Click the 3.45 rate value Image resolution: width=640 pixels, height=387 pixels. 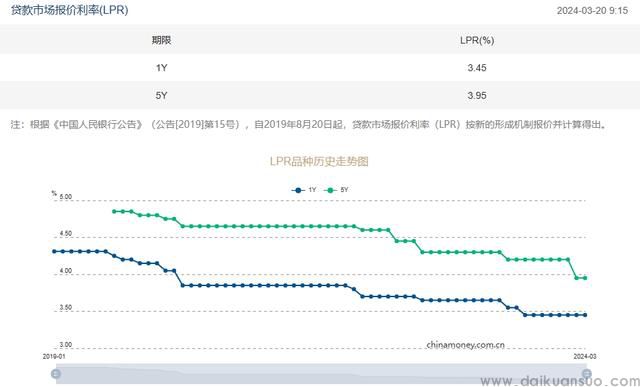coord(477,68)
